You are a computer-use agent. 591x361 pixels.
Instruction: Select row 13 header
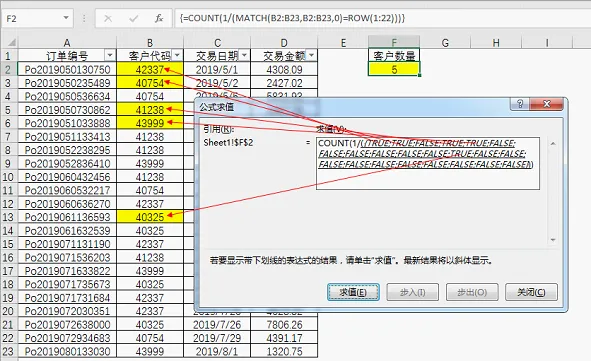pos(8,217)
